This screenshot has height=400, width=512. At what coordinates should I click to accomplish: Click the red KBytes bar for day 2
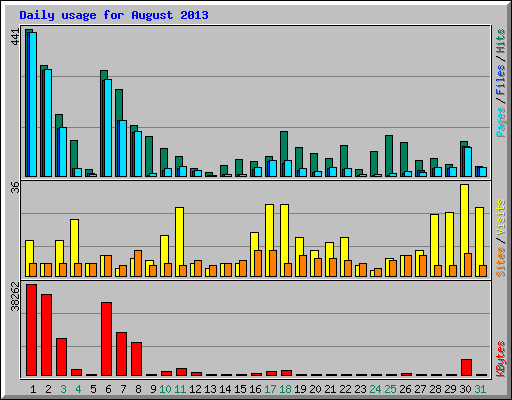[x=46, y=335]
